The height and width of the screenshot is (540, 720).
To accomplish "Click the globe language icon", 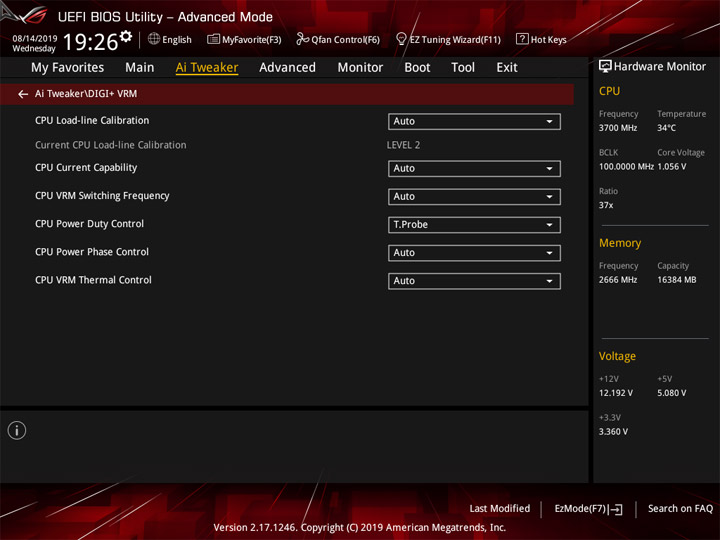I will coord(154,39).
